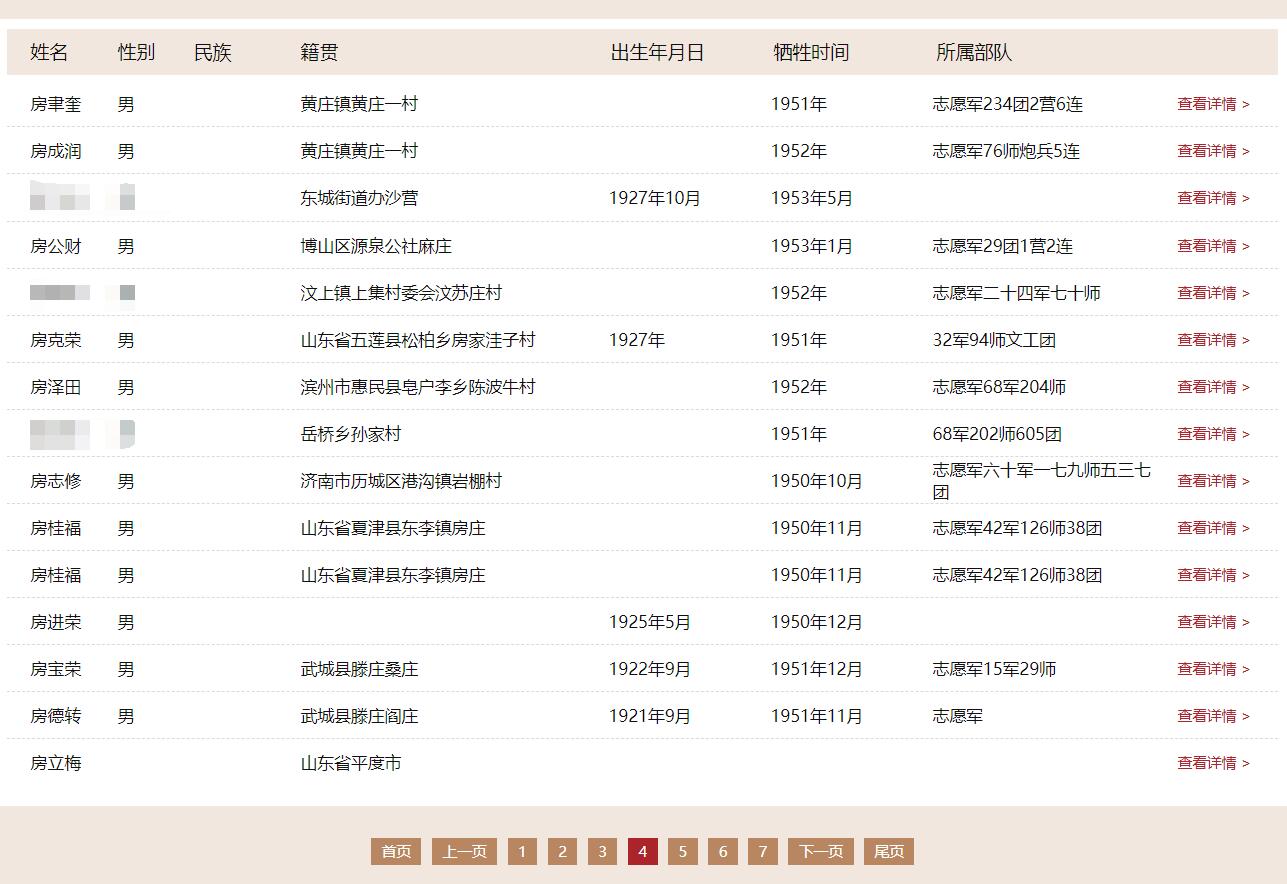Viewport: 1287px width, 884px height.
Task: Select the 出生年月日 column header
Action: point(657,52)
